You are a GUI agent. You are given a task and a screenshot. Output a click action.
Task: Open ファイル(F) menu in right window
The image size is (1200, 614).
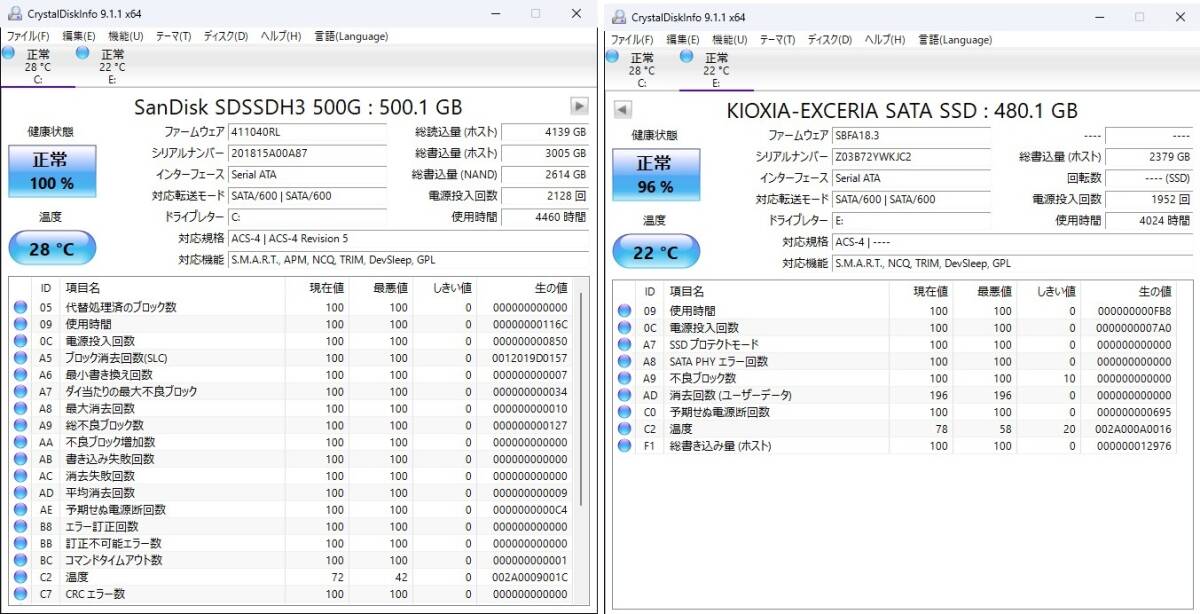coord(632,40)
